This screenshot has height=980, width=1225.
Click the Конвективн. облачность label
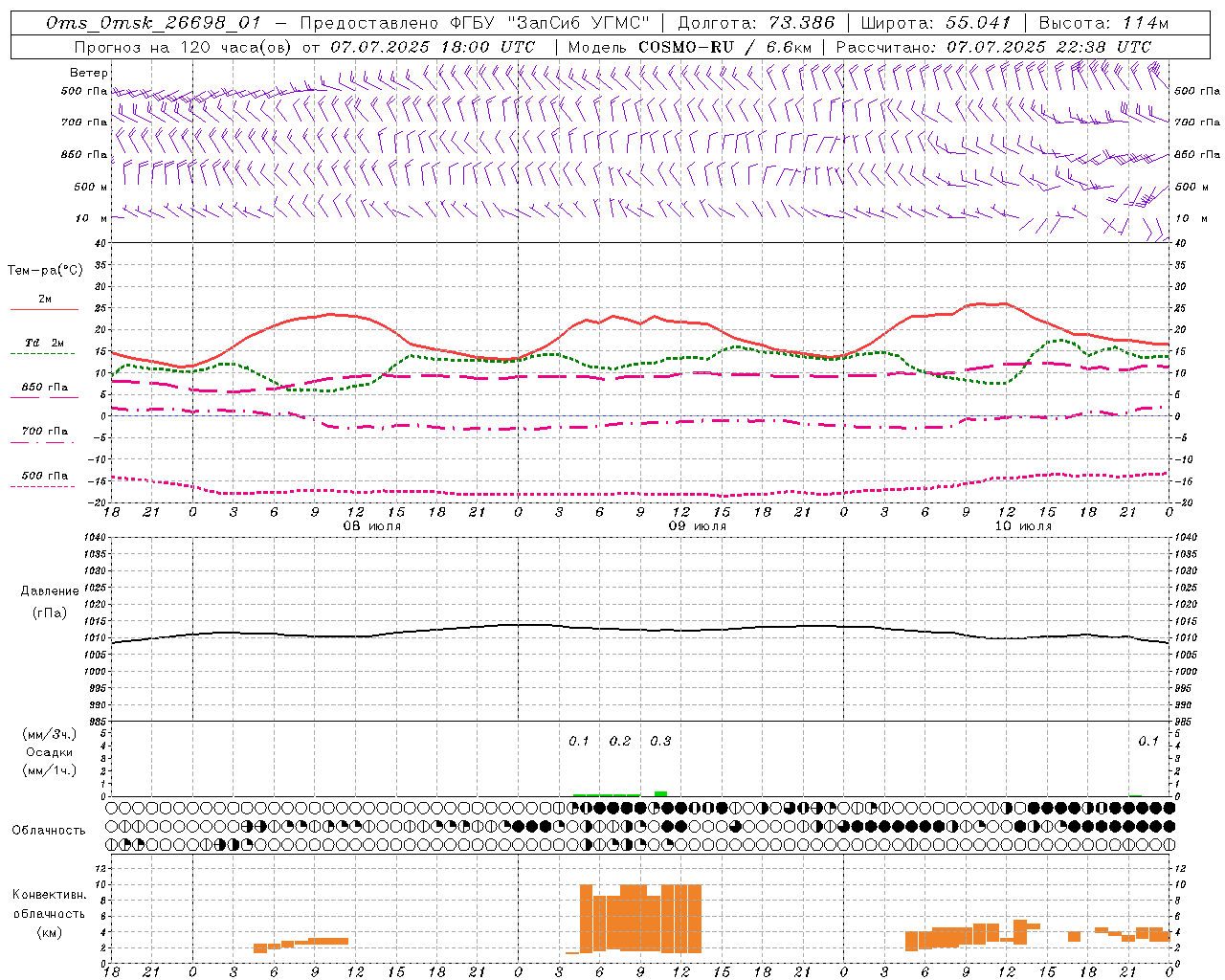49,904
